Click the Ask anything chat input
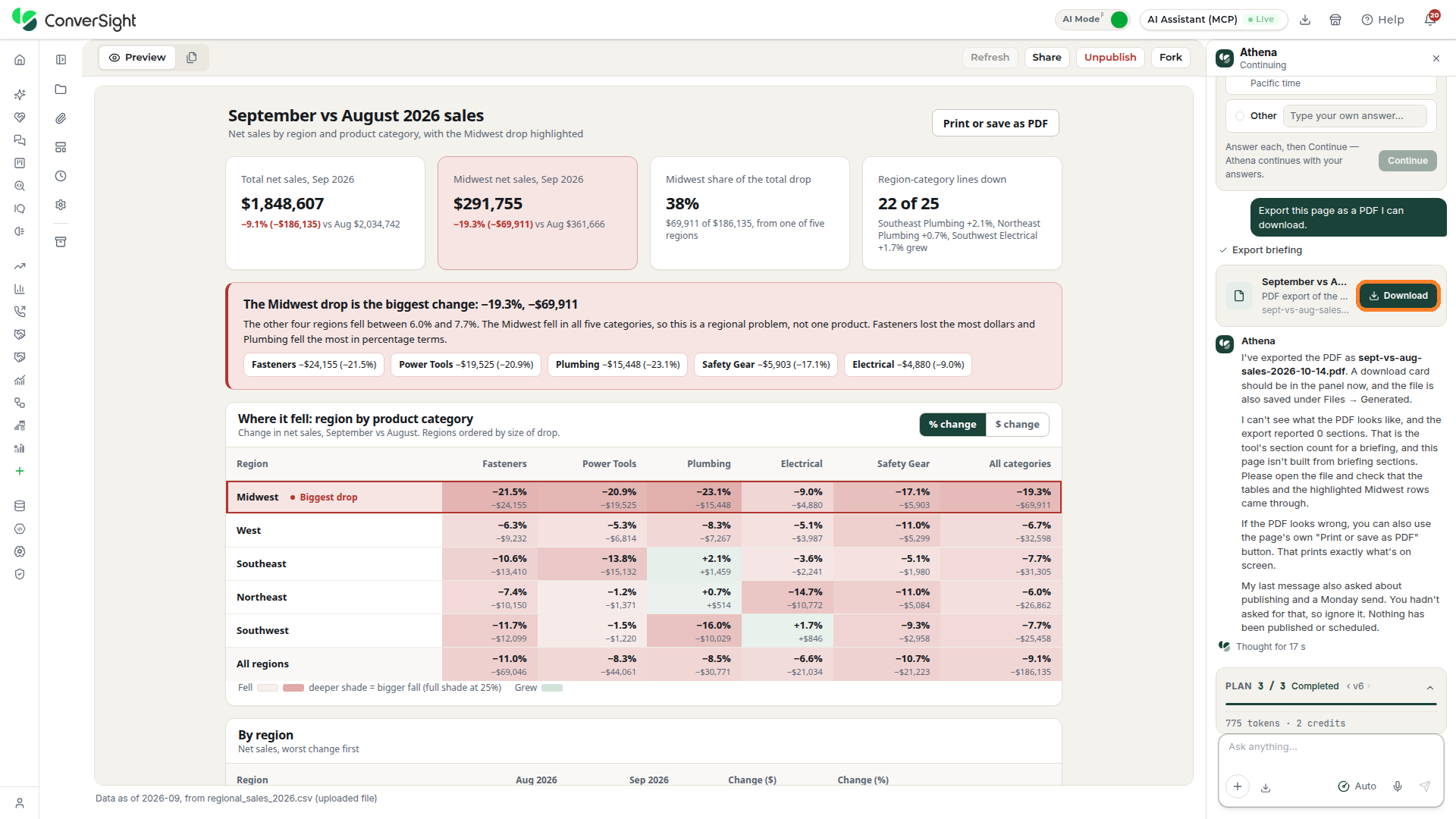This screenshot has height=819, width=1456. (1331, 747)
